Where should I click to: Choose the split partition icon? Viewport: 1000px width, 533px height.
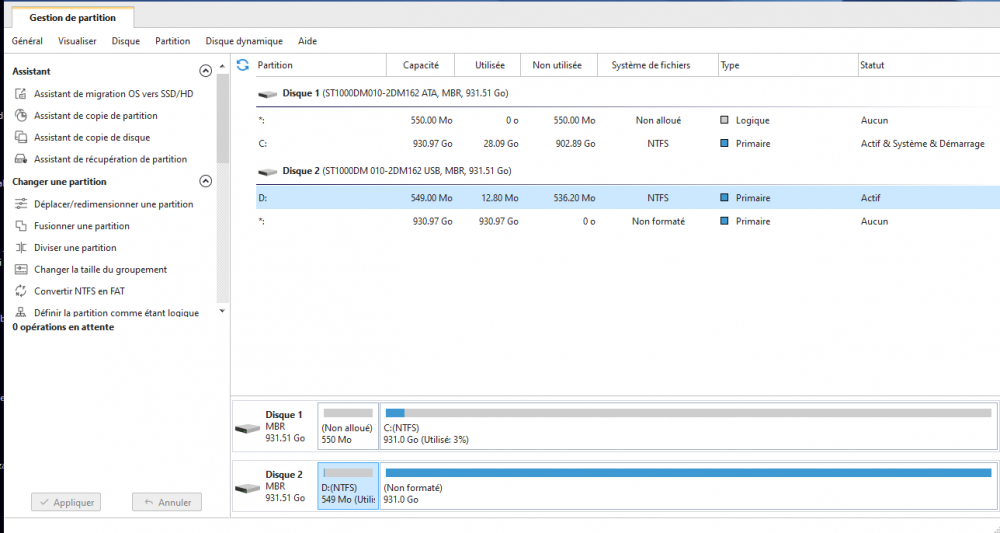[x=20, y=248]
